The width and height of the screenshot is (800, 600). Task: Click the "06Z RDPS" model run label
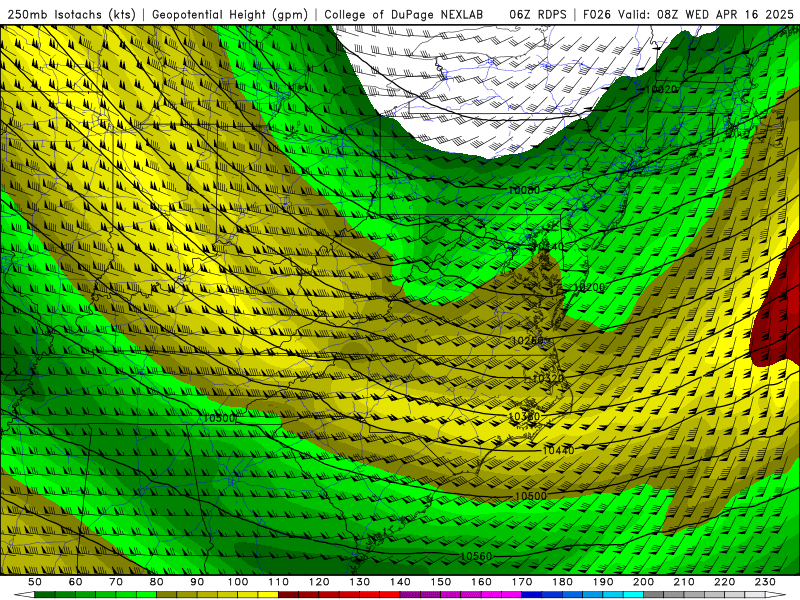coord(538,14)
